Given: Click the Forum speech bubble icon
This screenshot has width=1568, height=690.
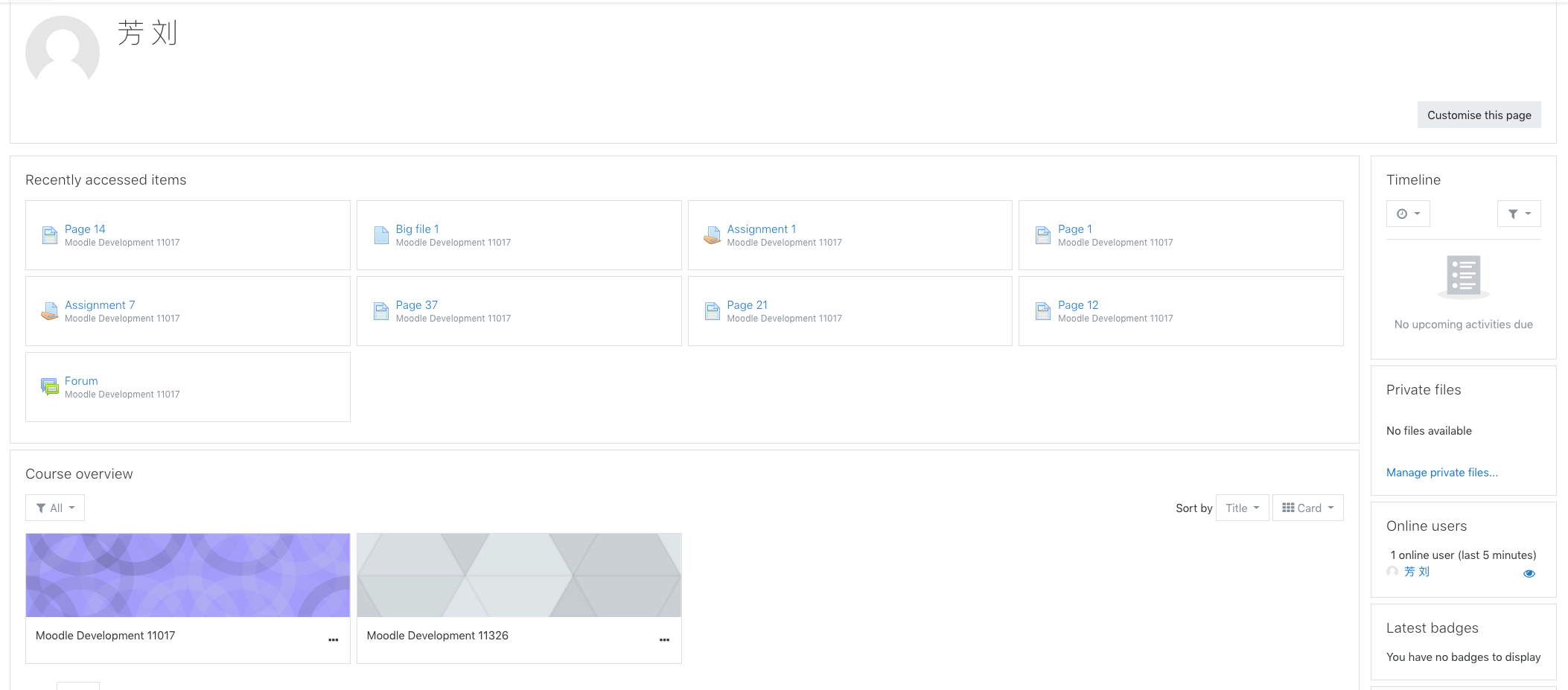Looking at the screenshot, I should (50, 387).
